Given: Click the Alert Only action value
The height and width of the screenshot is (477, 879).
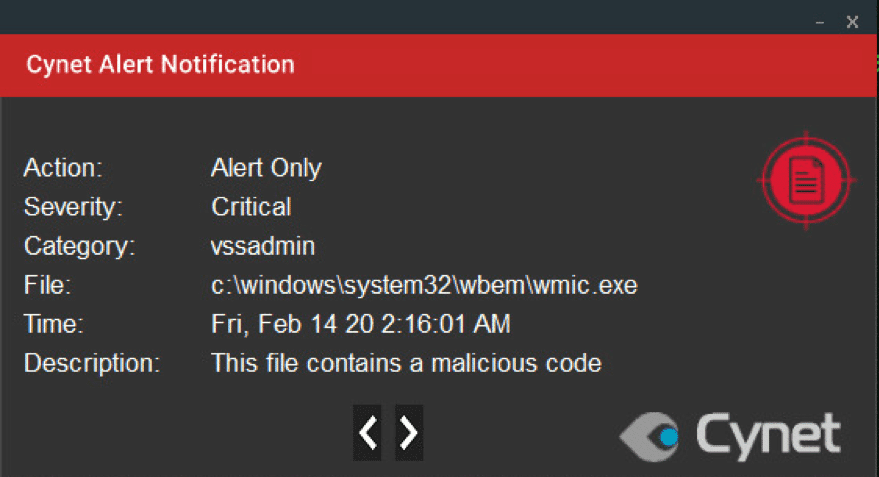Looking at the screenshot, I should click(266, 168).
